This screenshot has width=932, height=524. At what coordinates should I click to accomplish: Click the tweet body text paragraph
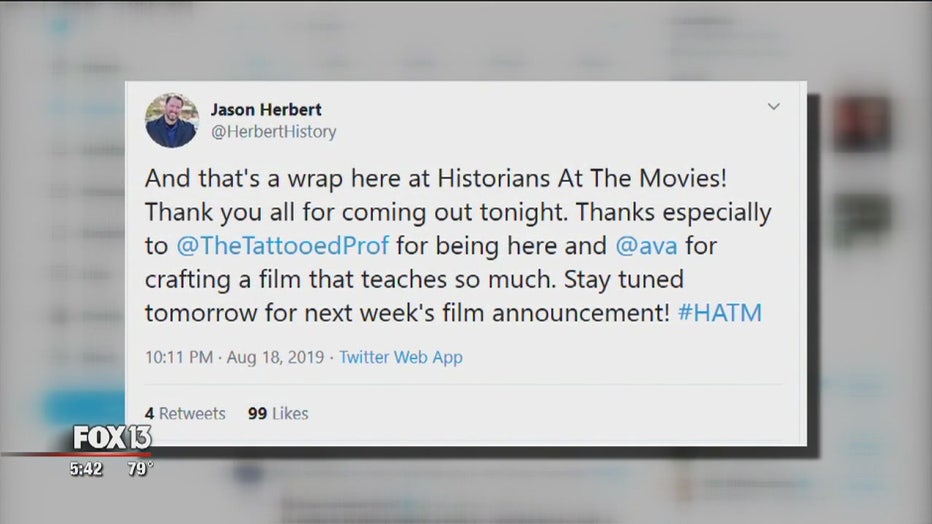pos(458,246)
